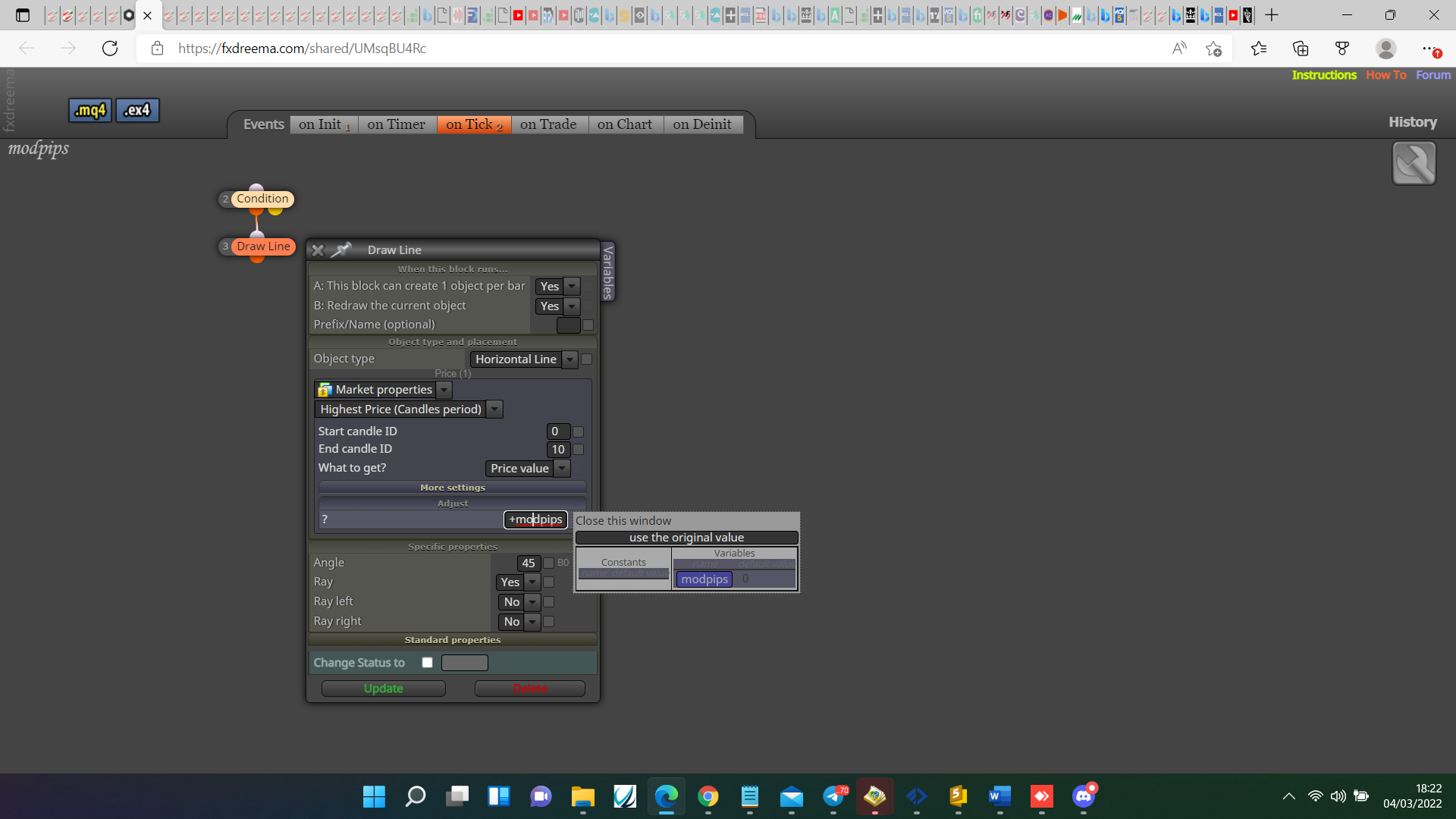
Task: Open Telegram from taskbar
Action: (833, 796)
